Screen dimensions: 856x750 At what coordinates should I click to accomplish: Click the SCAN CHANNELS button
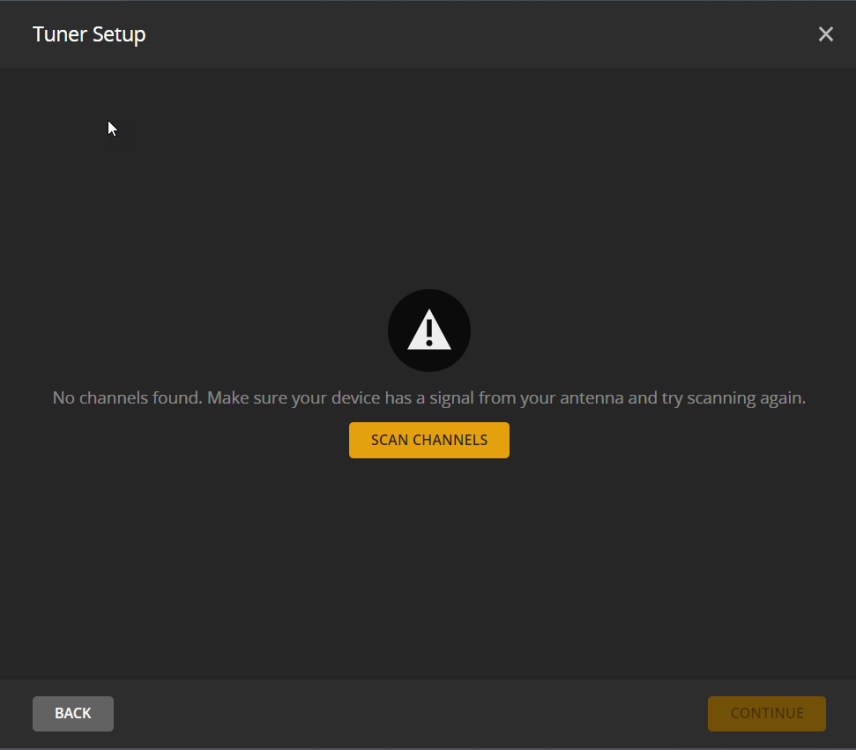pyautogui.click(x=429, y=440)
